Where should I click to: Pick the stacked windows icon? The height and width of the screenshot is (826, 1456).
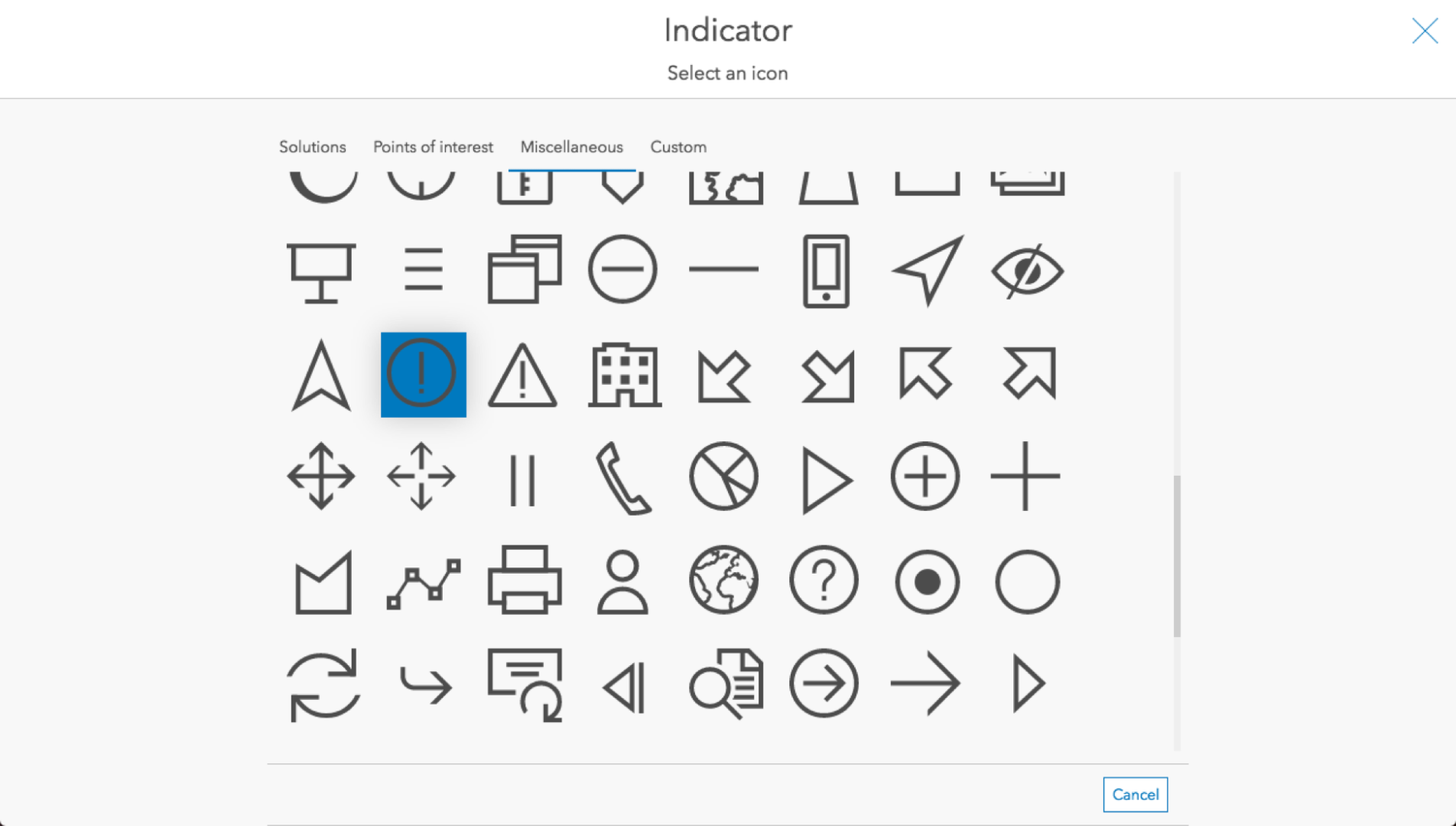pyautogui.click(x=525, y=269)
